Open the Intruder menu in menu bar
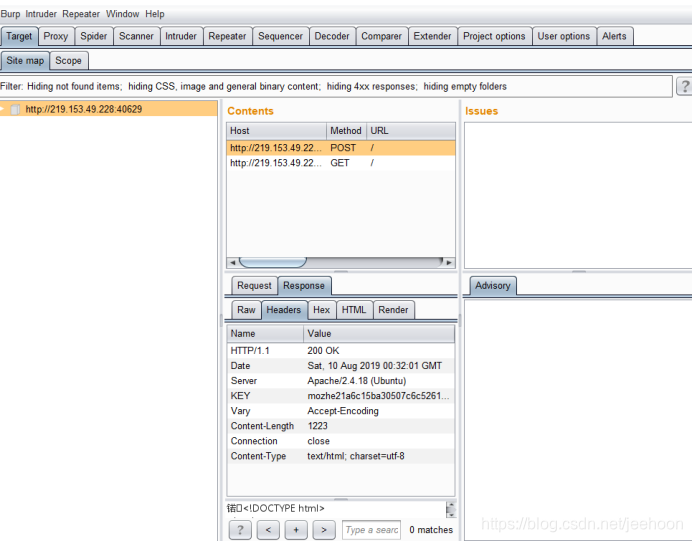Screen dimensions: 692x542 [x=41, y=14]
